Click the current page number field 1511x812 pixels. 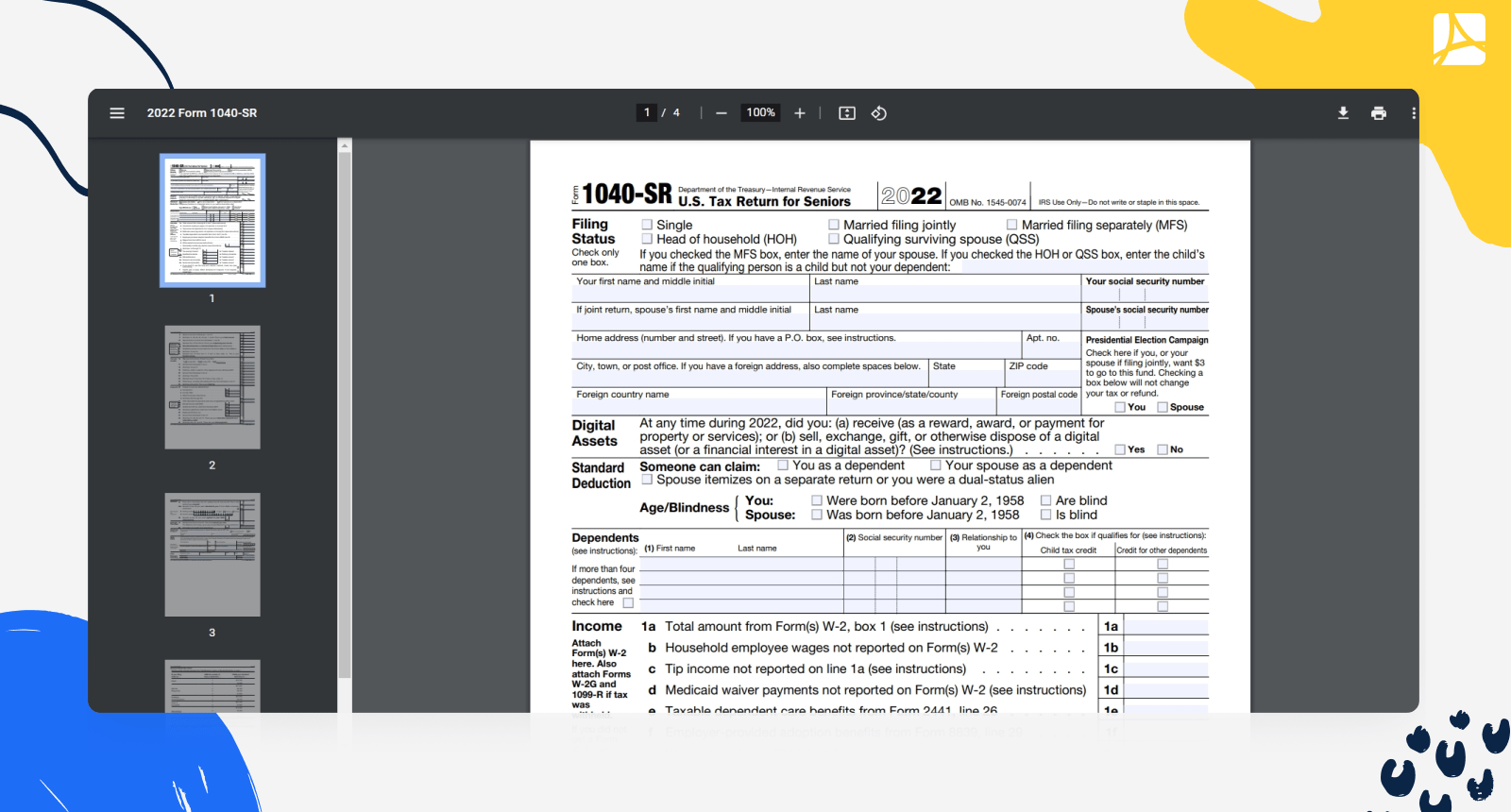pos(647,112)
